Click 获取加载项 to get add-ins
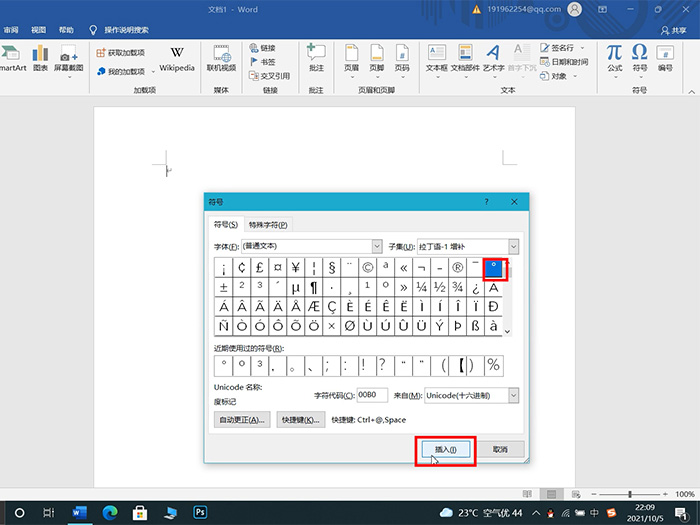The image size is (700, 525). tap(121, 53)
